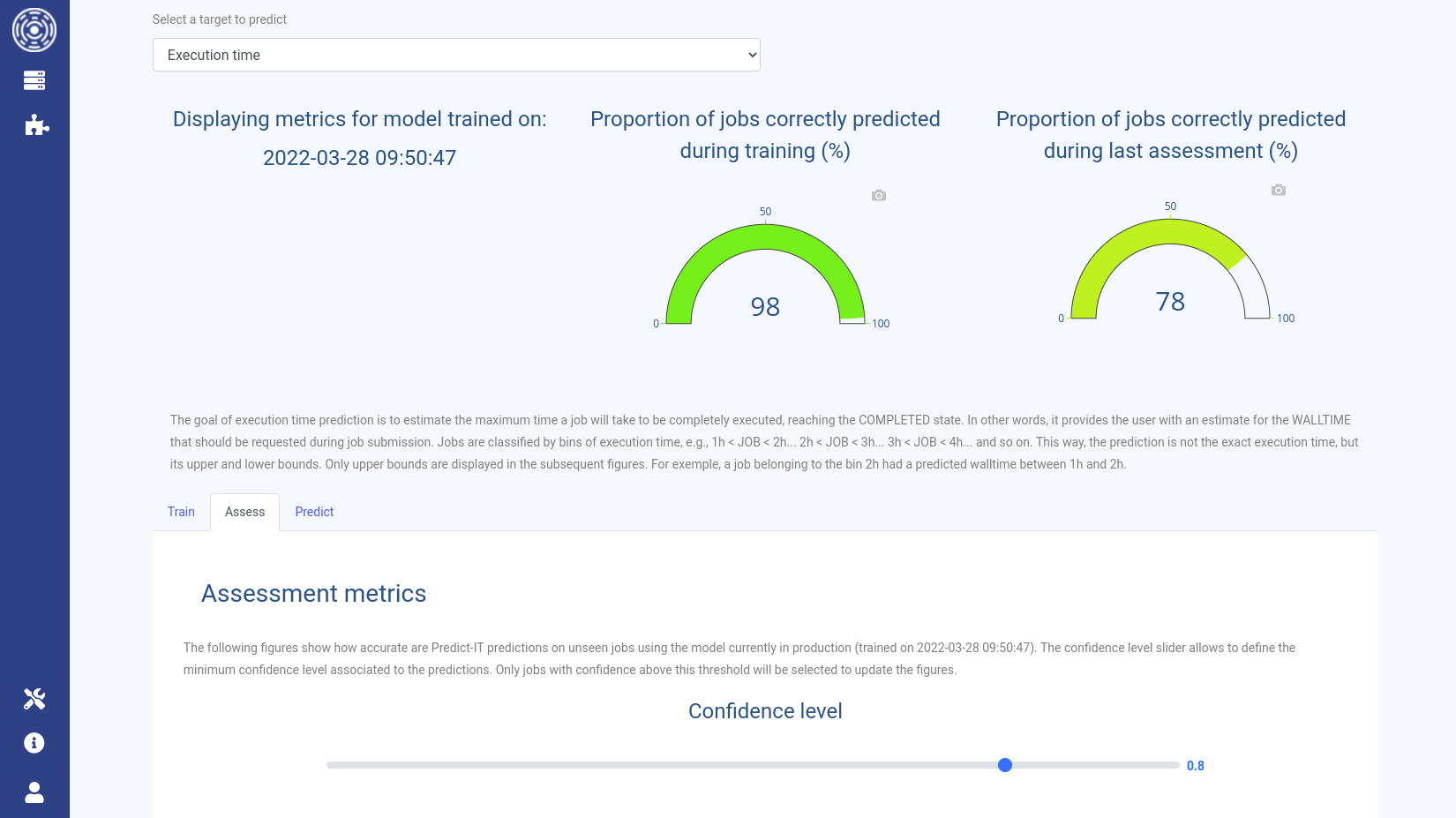Image resolution: width=1456 pixels, height=818 pixels.
Task: Switch to the Train tab
Action: pos(181,512)
